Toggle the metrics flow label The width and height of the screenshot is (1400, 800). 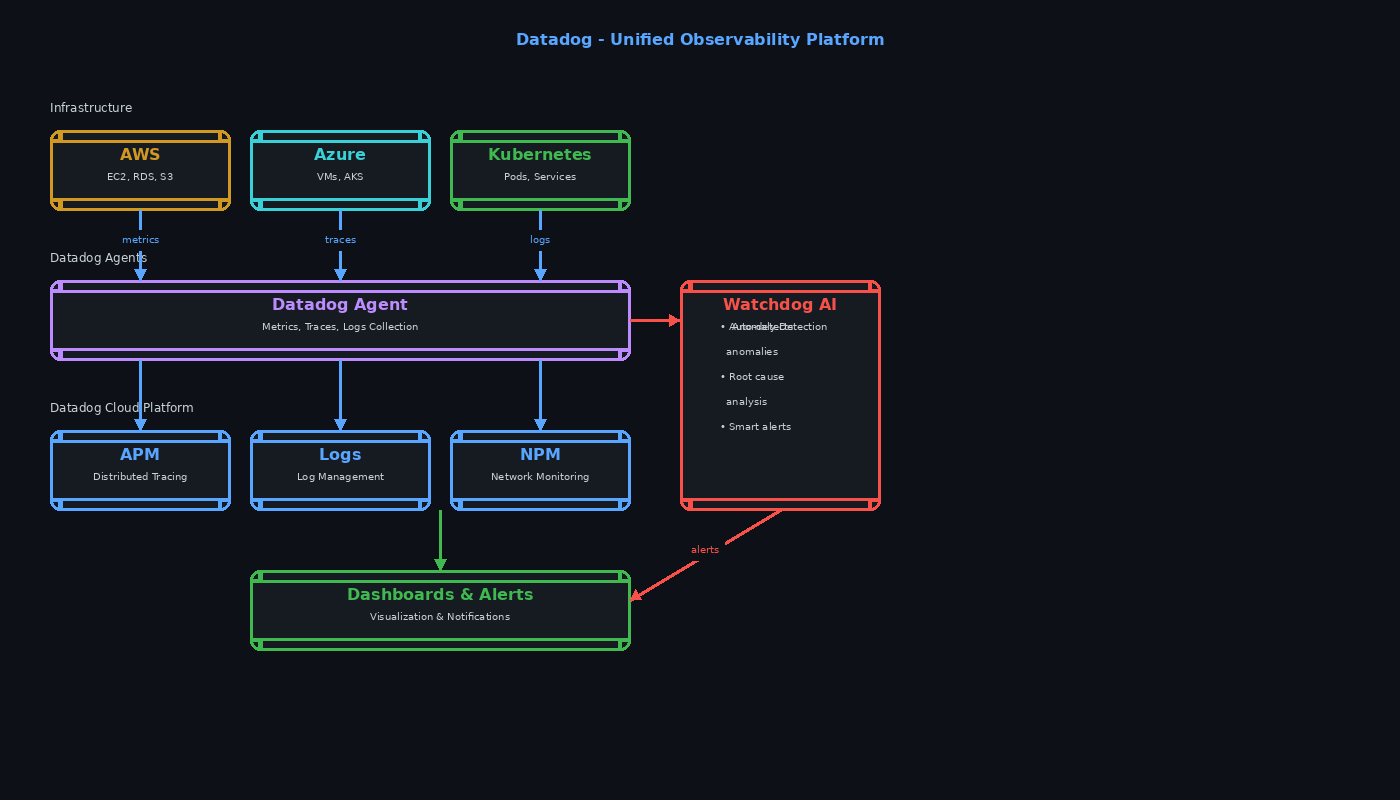pyautogui.click(x=140, y=239)
